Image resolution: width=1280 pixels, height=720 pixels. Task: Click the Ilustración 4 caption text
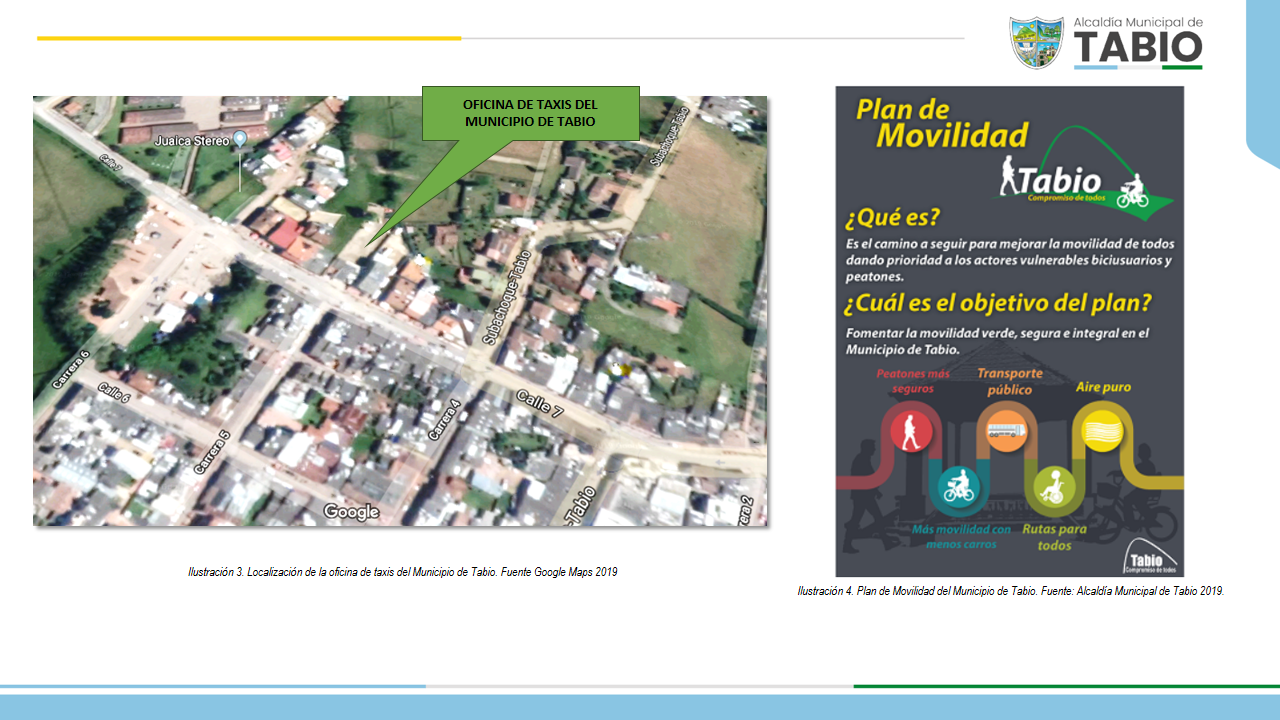pyautogui.click(x=1010, y=591)
